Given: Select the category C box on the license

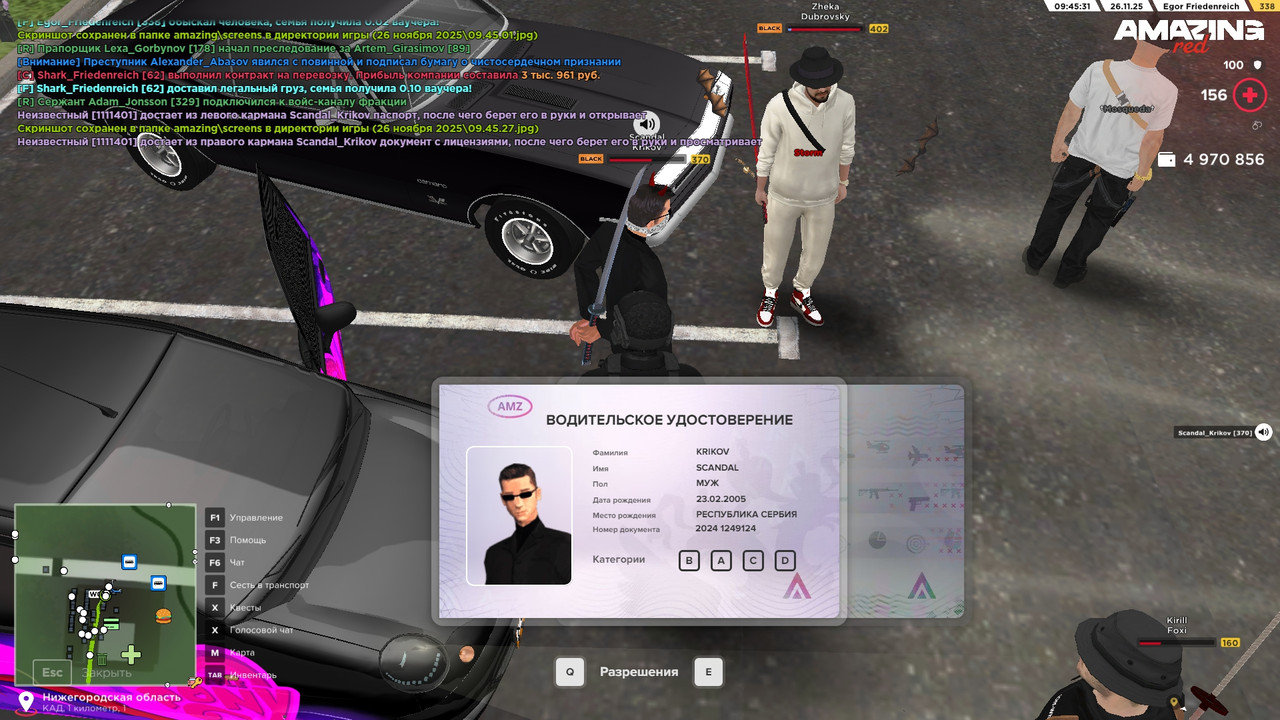Looking at the screenshot, I should coord(753,561).
